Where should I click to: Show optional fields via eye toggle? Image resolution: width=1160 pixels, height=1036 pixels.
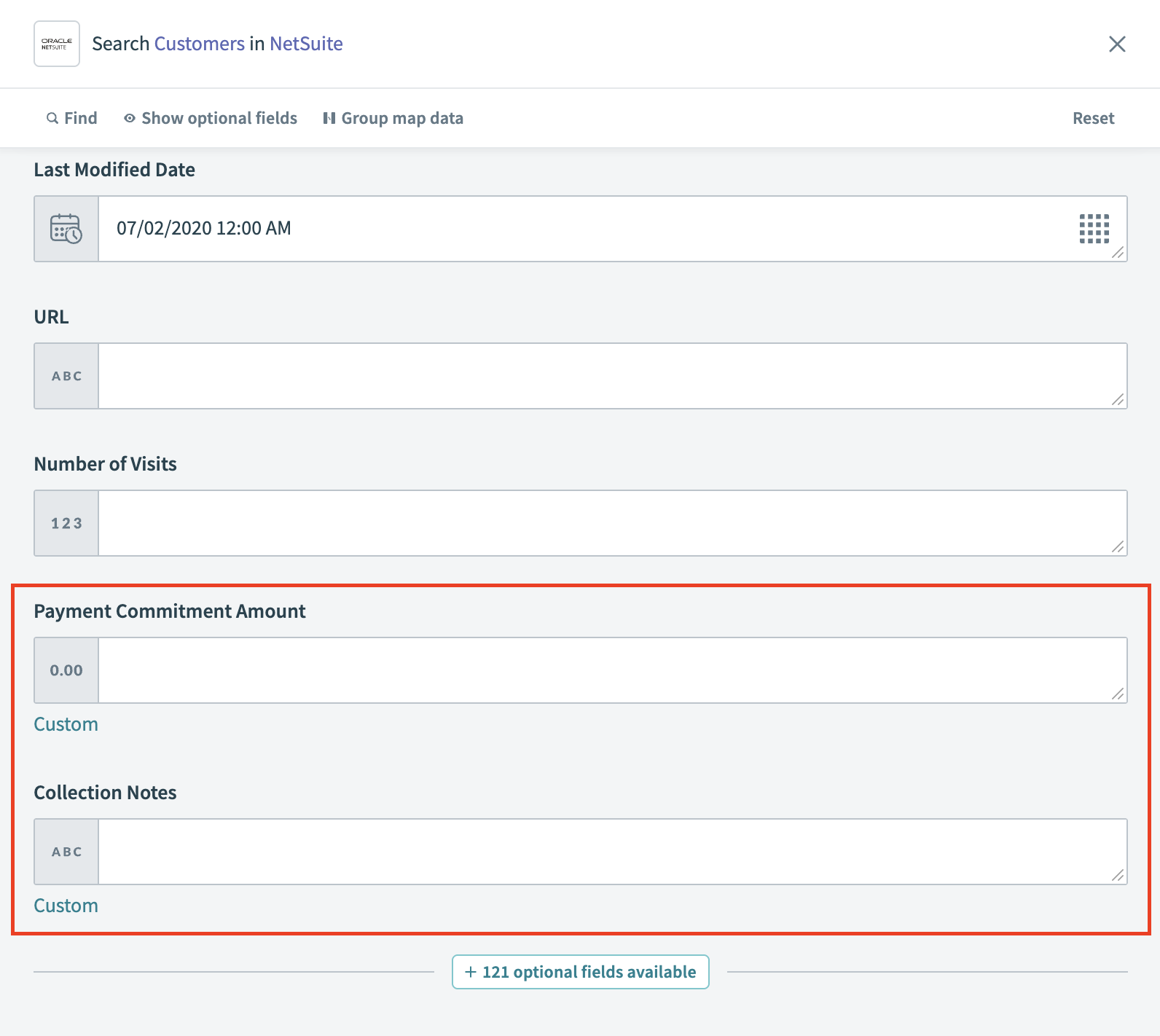pyautogui.click(x=211, y=118)
